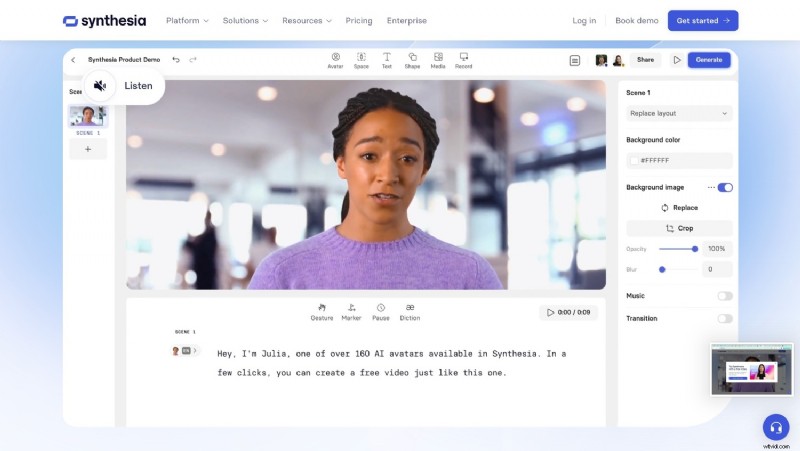Click the back arrow in the editor
800x451 pixels.
(x=73, y=60)
